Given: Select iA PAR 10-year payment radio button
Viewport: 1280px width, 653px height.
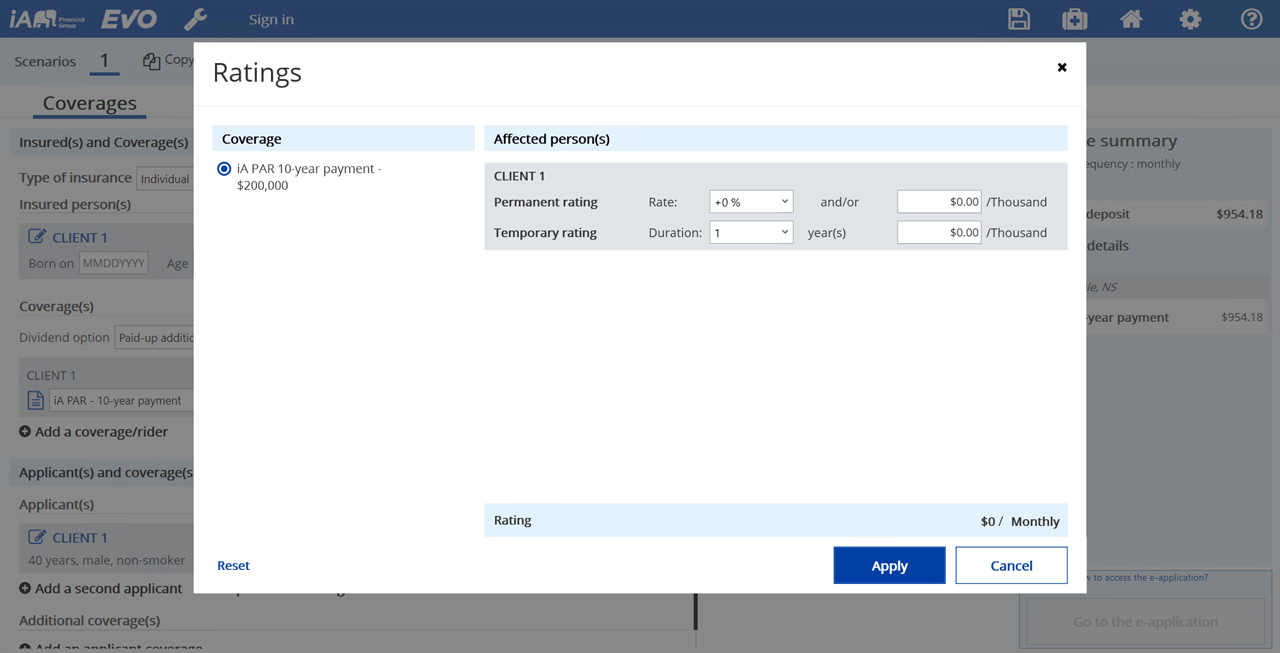Looking at the screenshot, I should pos(224,169).
